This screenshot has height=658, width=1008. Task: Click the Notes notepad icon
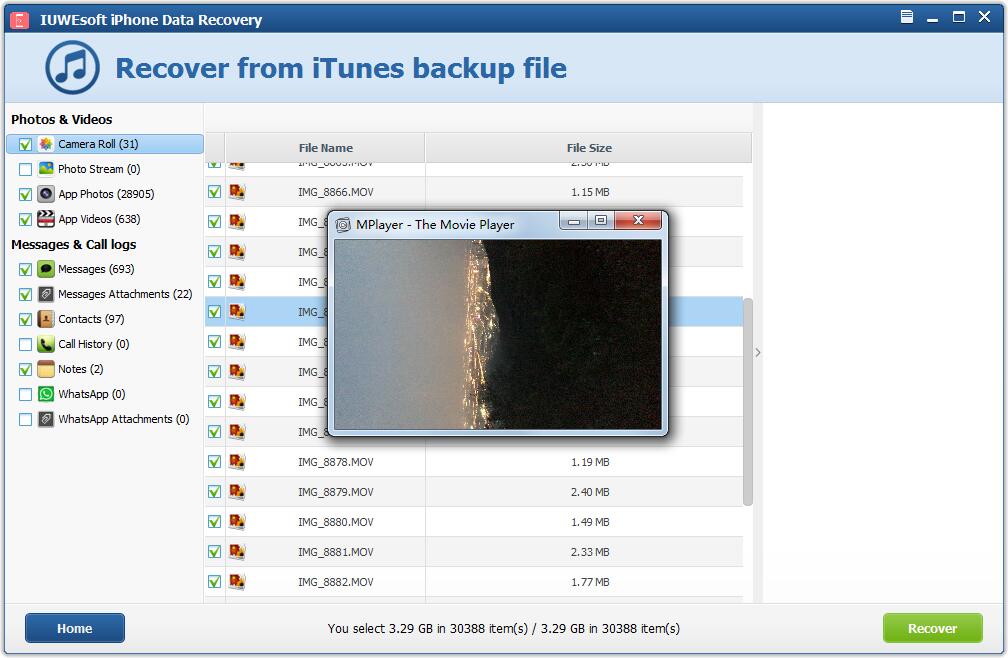tap(46, 369)
